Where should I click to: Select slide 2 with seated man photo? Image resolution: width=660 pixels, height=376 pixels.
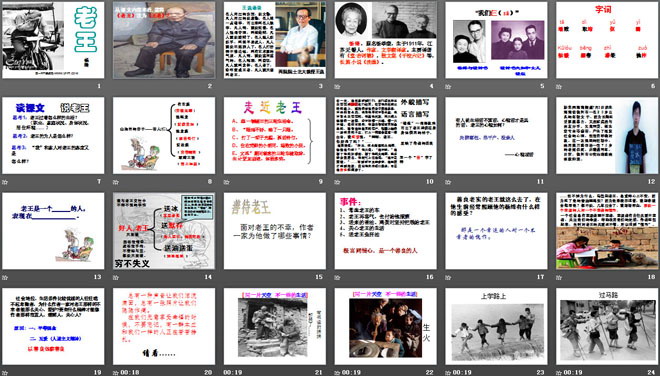[164, 40]
